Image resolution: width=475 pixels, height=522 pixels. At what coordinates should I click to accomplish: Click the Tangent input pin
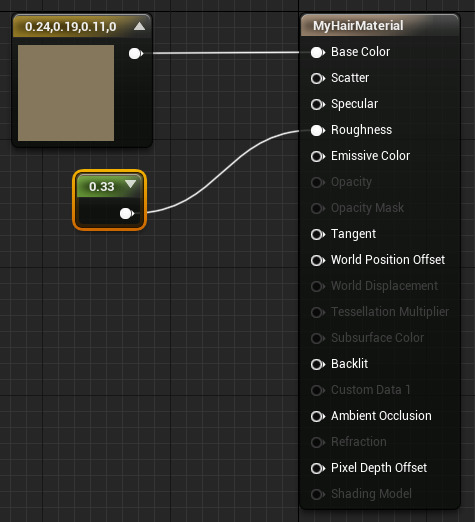pos(318,234)
